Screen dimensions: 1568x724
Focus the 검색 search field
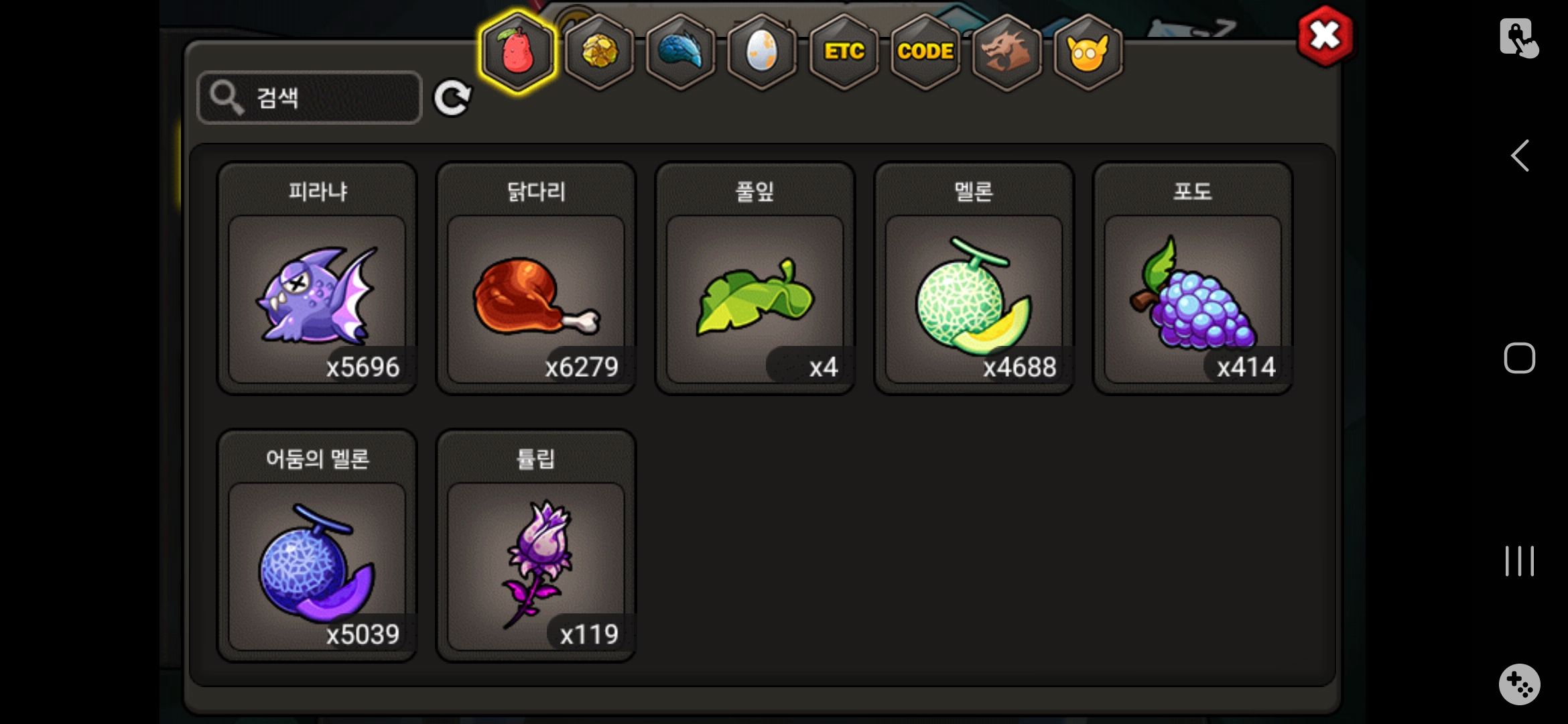pos(310,98)
